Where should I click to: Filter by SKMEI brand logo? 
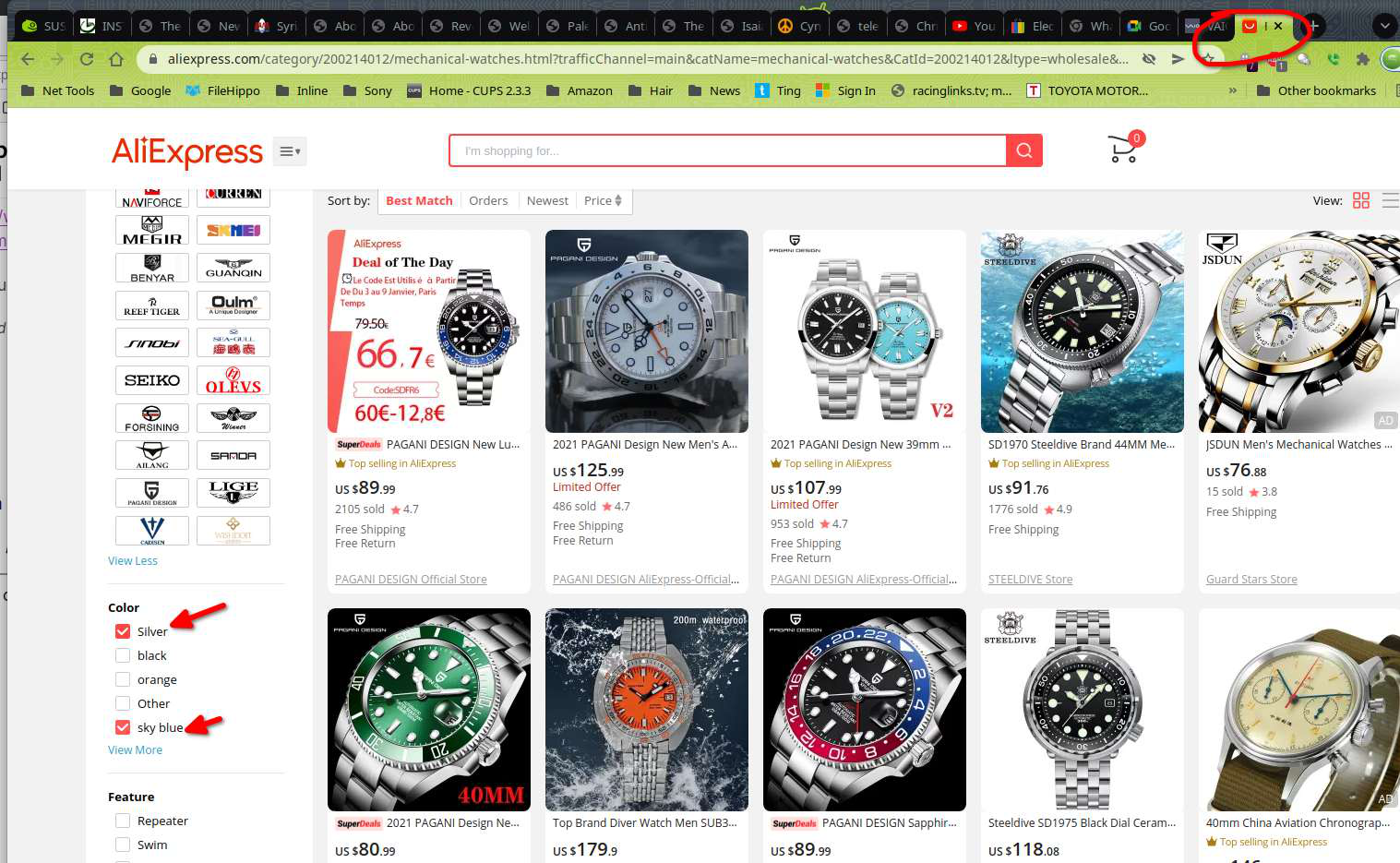(233, 230)
